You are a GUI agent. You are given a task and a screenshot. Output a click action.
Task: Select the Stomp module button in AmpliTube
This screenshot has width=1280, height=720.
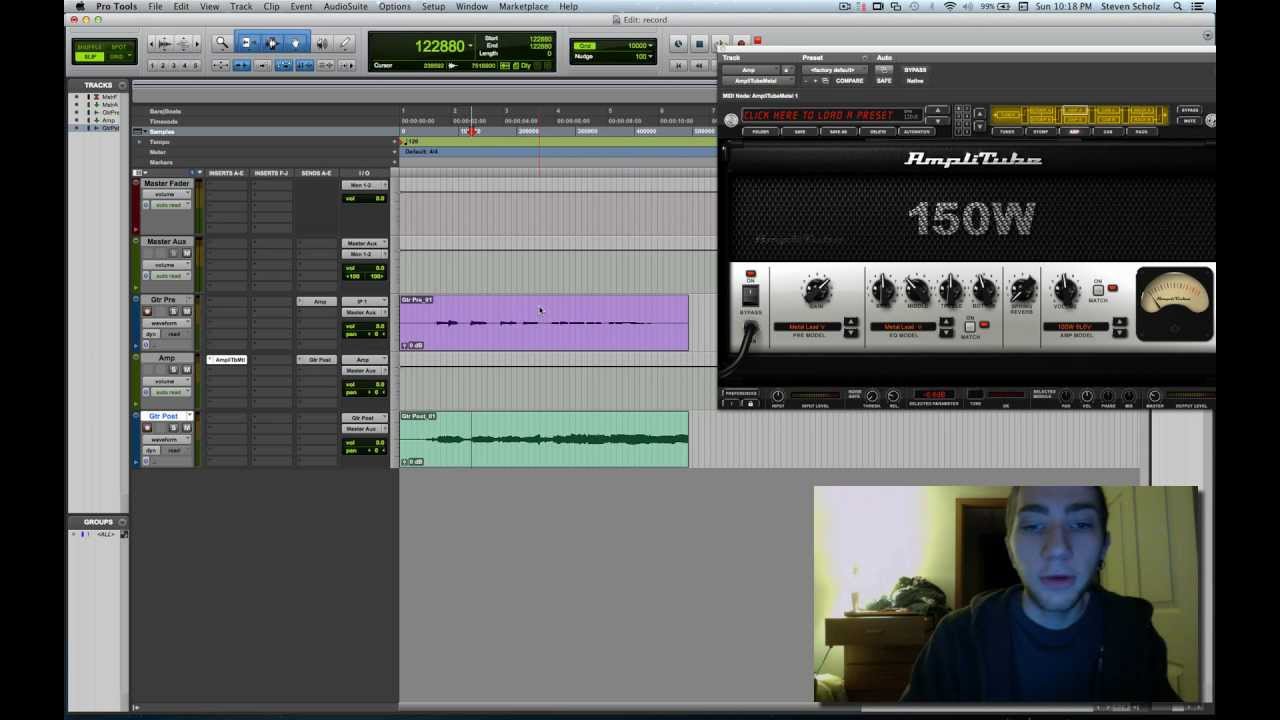pyautogui.click(x=1041, y=131)
